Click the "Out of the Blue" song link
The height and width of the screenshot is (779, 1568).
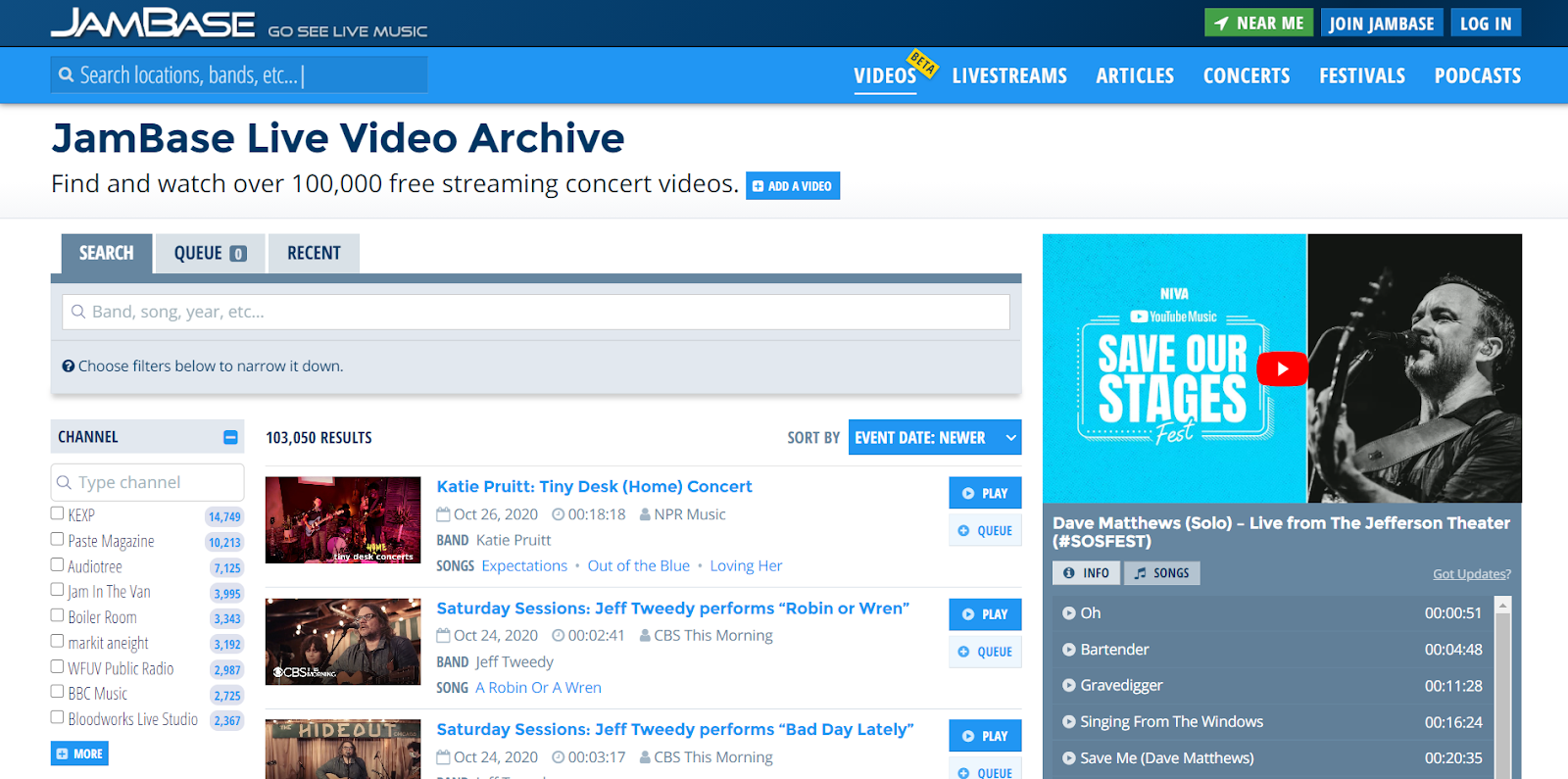[639, 566]
